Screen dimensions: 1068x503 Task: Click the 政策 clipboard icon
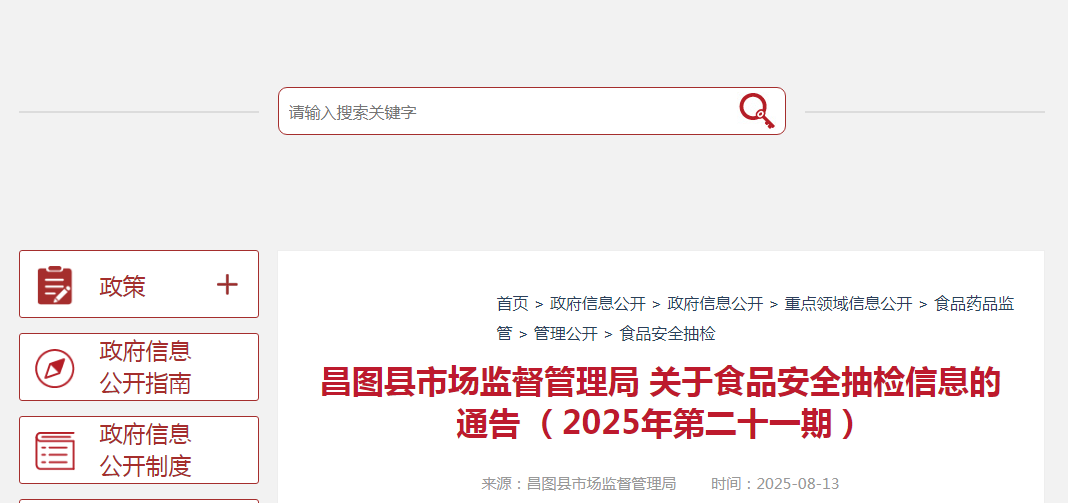pyautogui.click(x=54, y=285)
